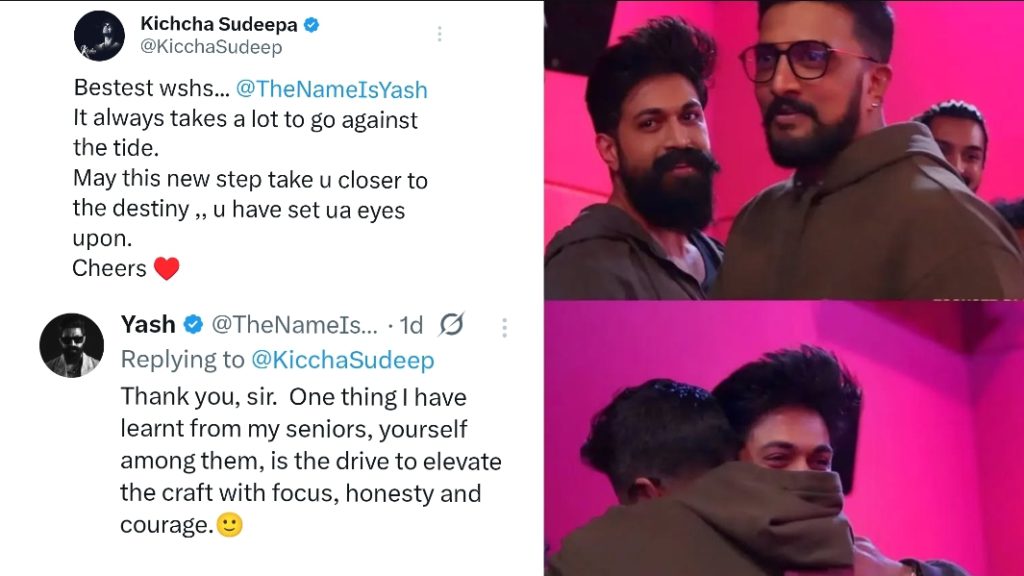This screenshot has width=1024, height=576.
Task: Select the Yash display name
Action: click(x=148, y=324)
